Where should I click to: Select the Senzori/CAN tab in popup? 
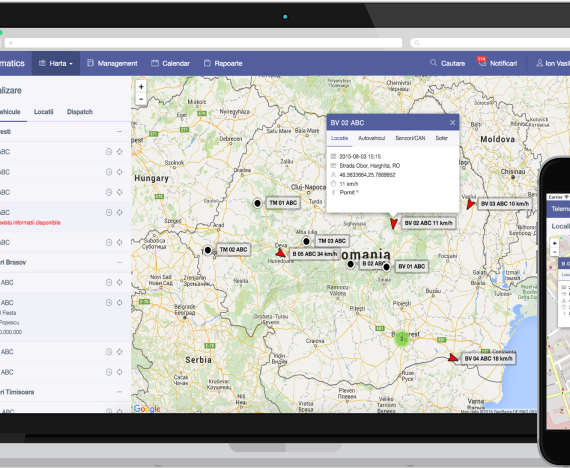click(x=410, y=138)
